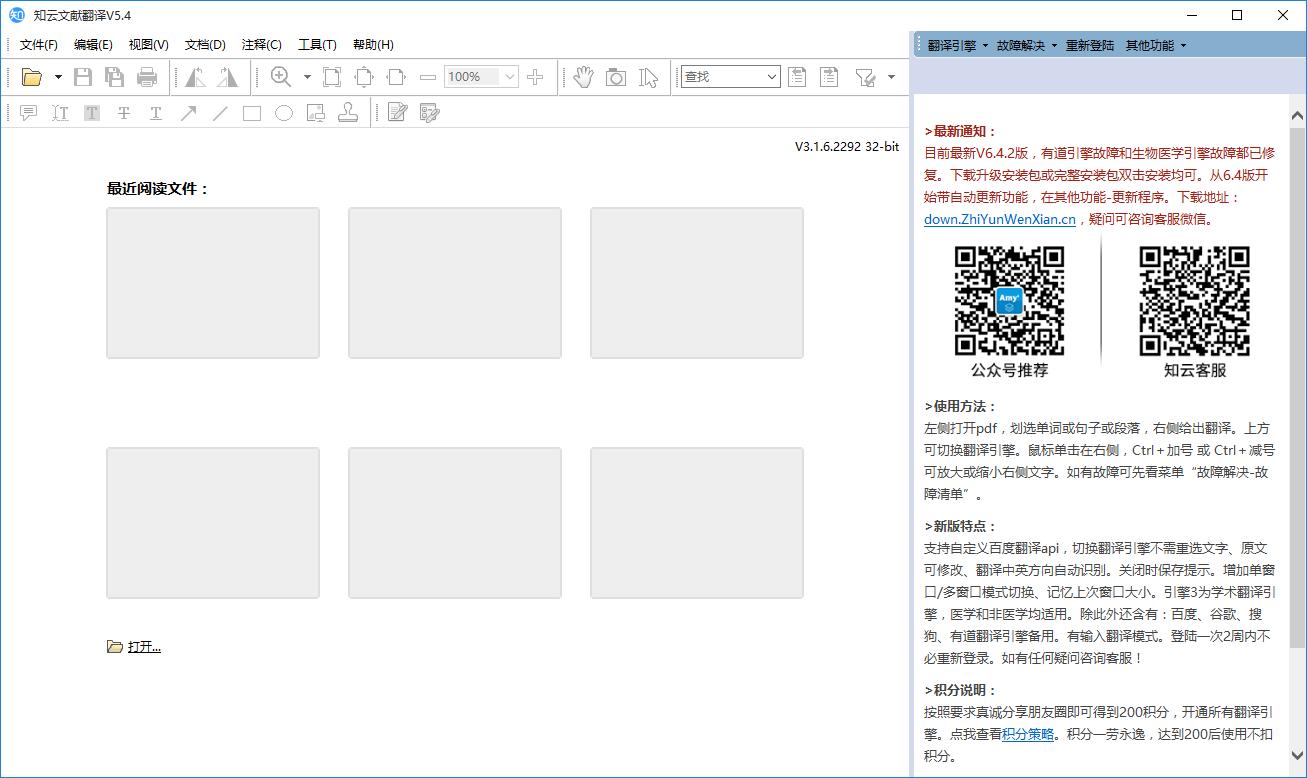Click the fit width icon
1307x778 pixels.
point(396,77)
